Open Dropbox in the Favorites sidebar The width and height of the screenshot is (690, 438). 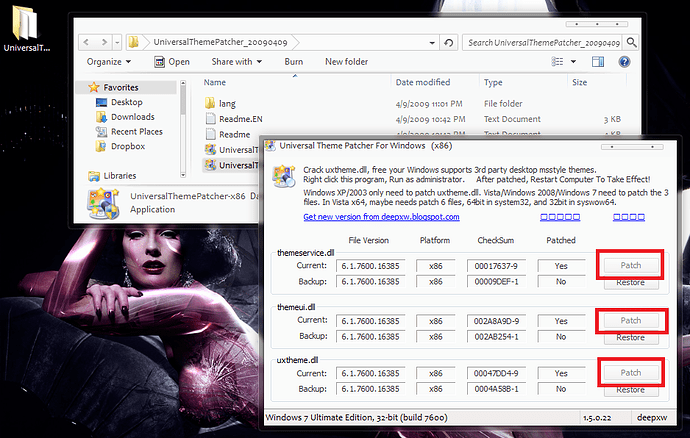126,146
